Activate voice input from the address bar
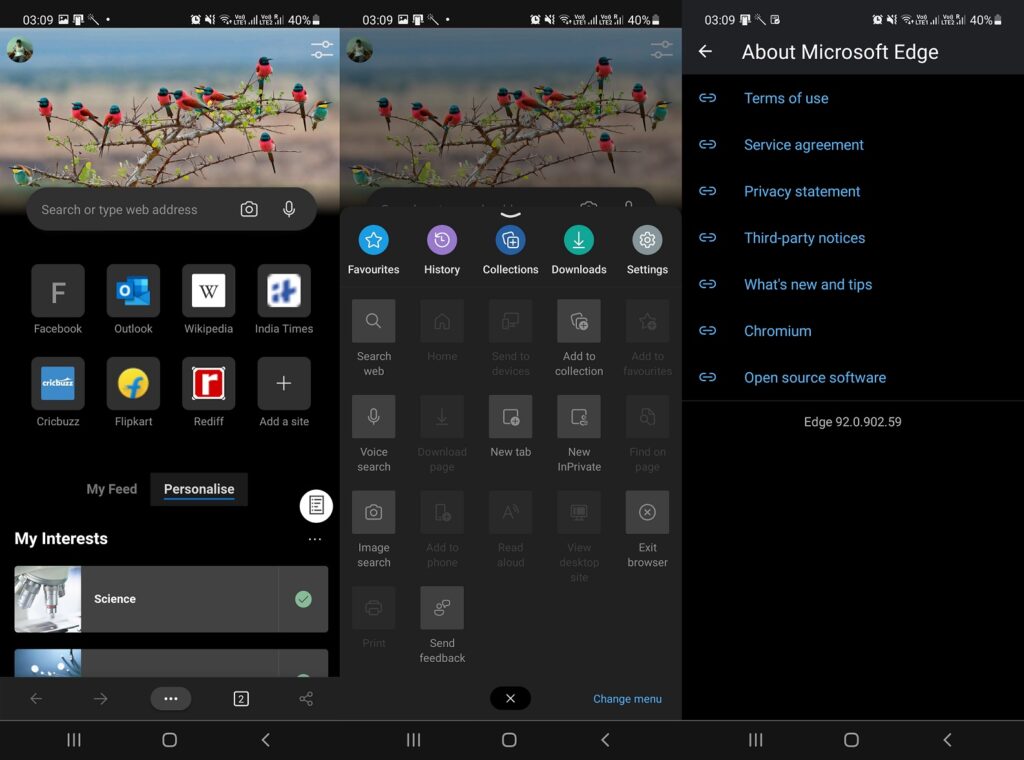1024x760 pixels. coord(288,209)
